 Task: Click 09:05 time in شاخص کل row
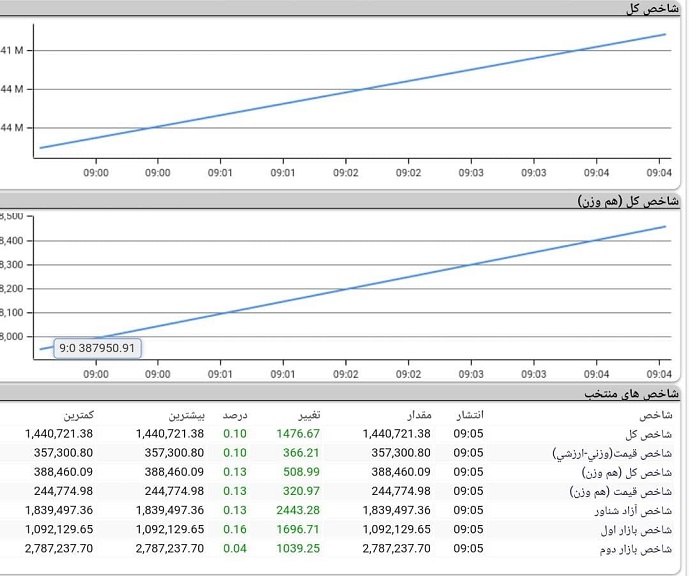click(x=468, y=433)
